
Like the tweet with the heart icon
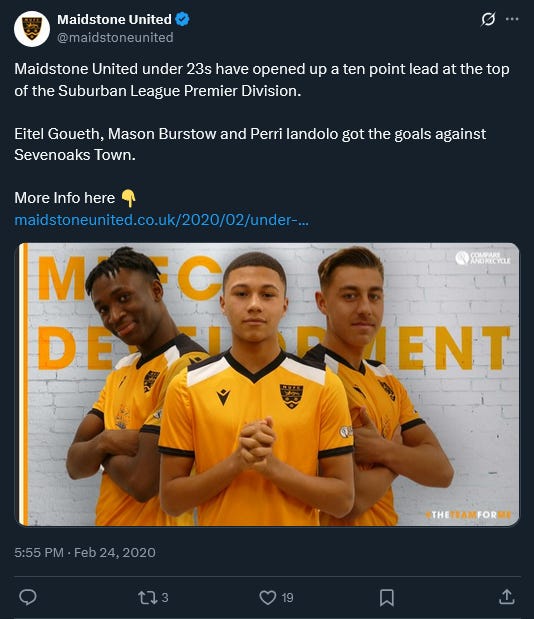(268, 597)
